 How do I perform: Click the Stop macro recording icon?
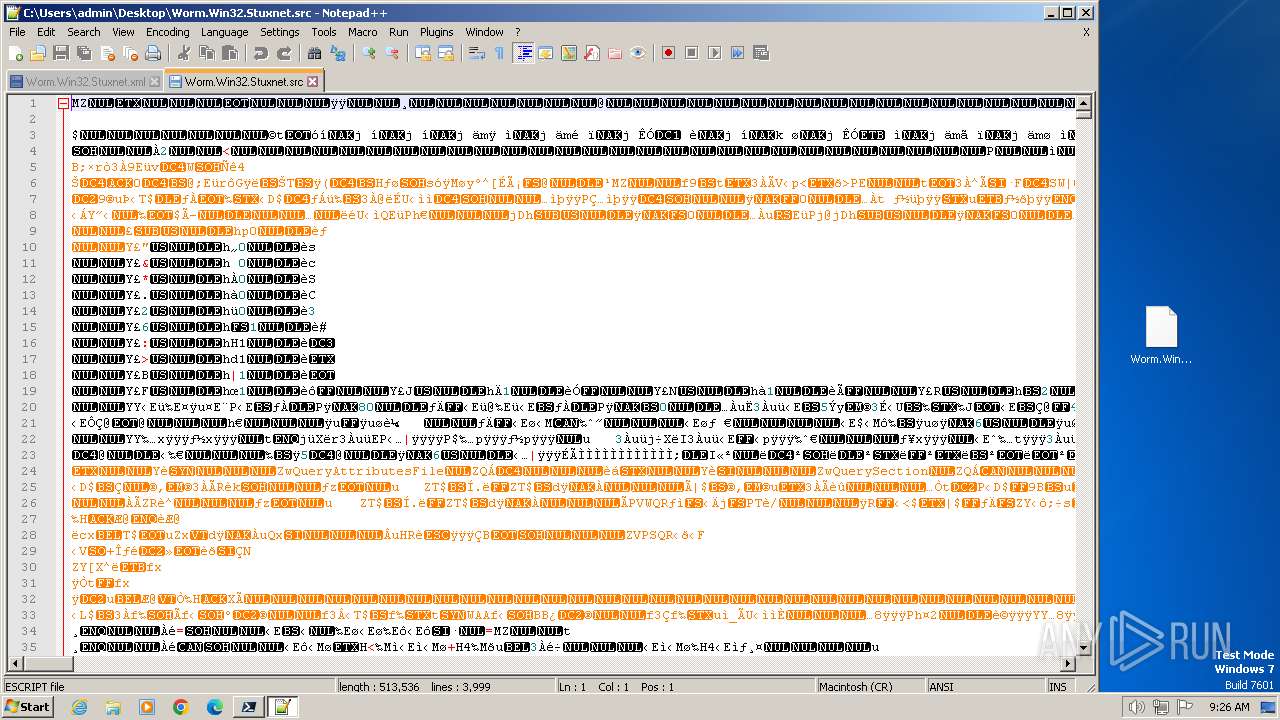pyautogui.click(x=692, y=53)
